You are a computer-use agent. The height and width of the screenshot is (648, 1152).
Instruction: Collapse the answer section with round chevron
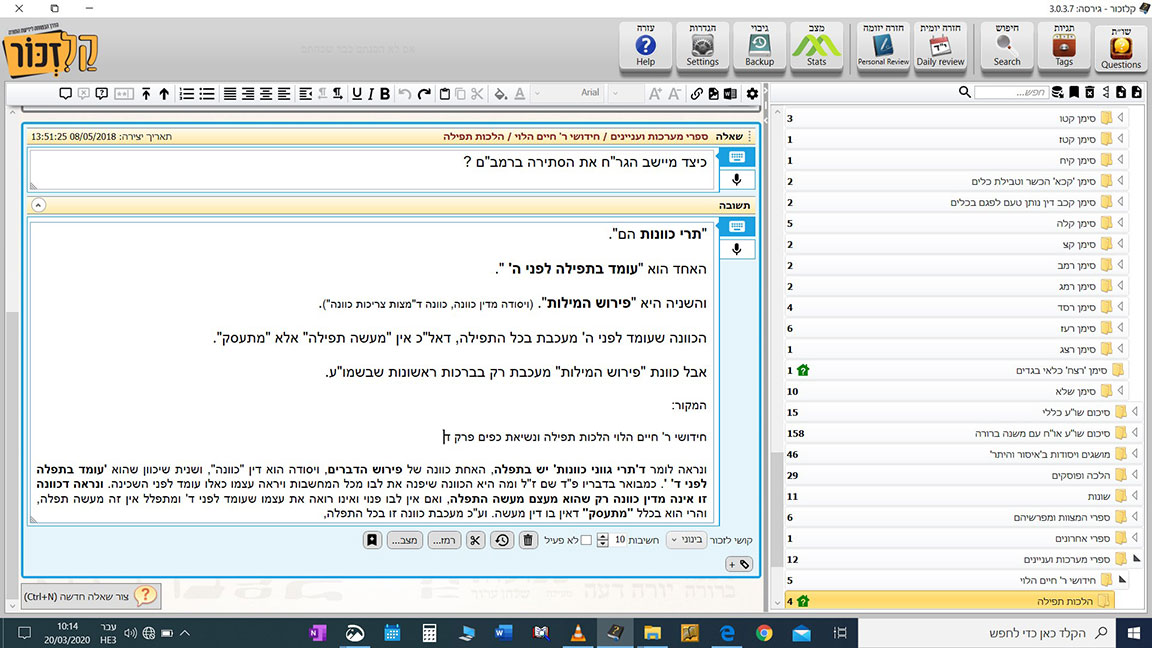point(39,204)
